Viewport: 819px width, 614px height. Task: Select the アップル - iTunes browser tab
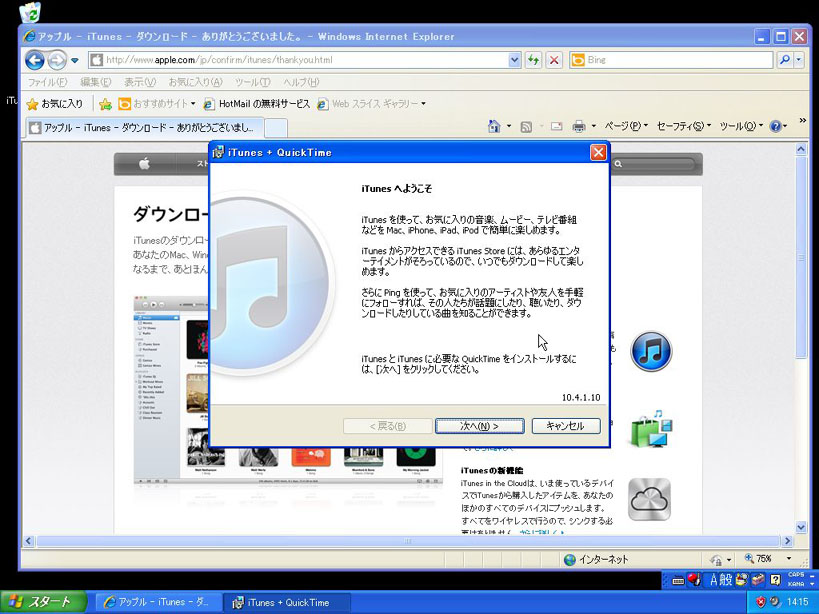(144, 127)
